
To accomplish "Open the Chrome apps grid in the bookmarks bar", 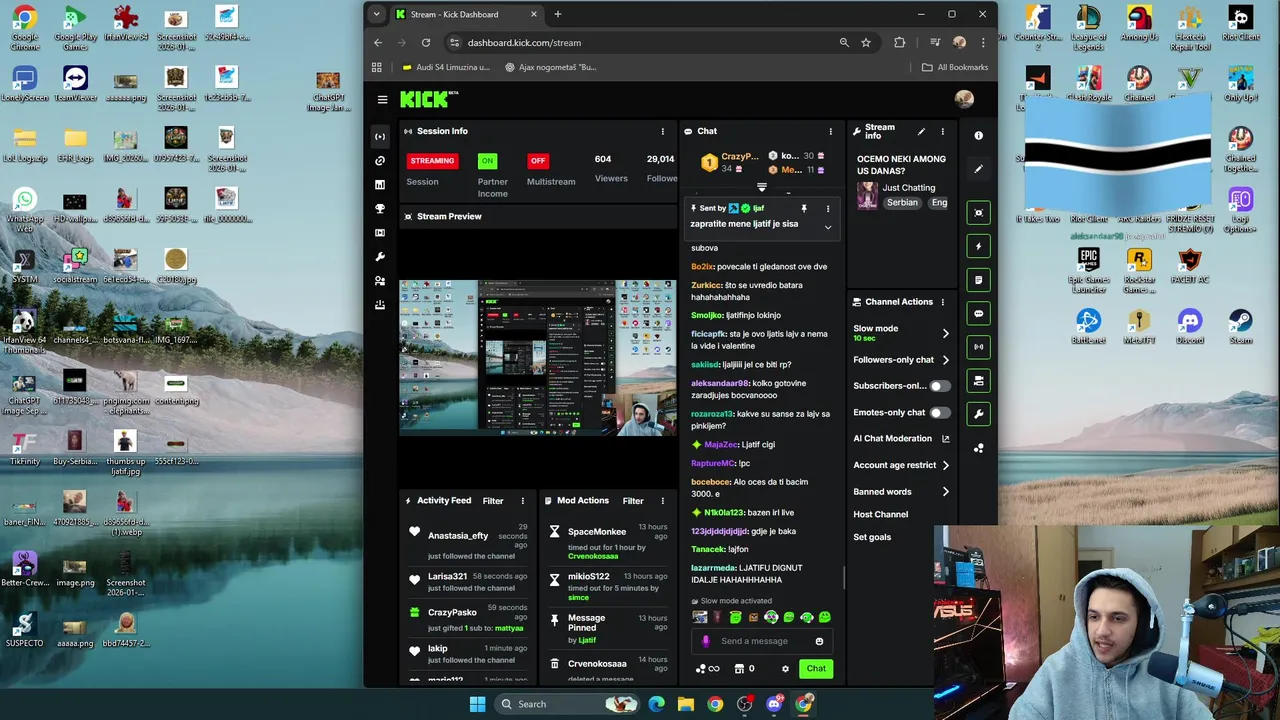I will tap(377, 67).
